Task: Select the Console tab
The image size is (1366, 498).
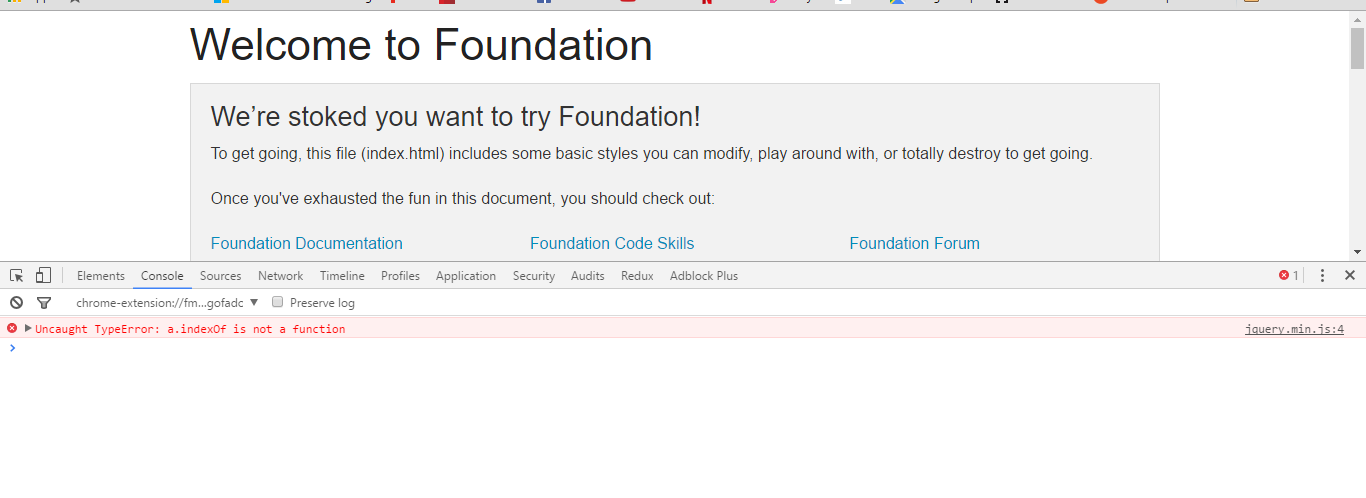Action: (x=162, y=276)
